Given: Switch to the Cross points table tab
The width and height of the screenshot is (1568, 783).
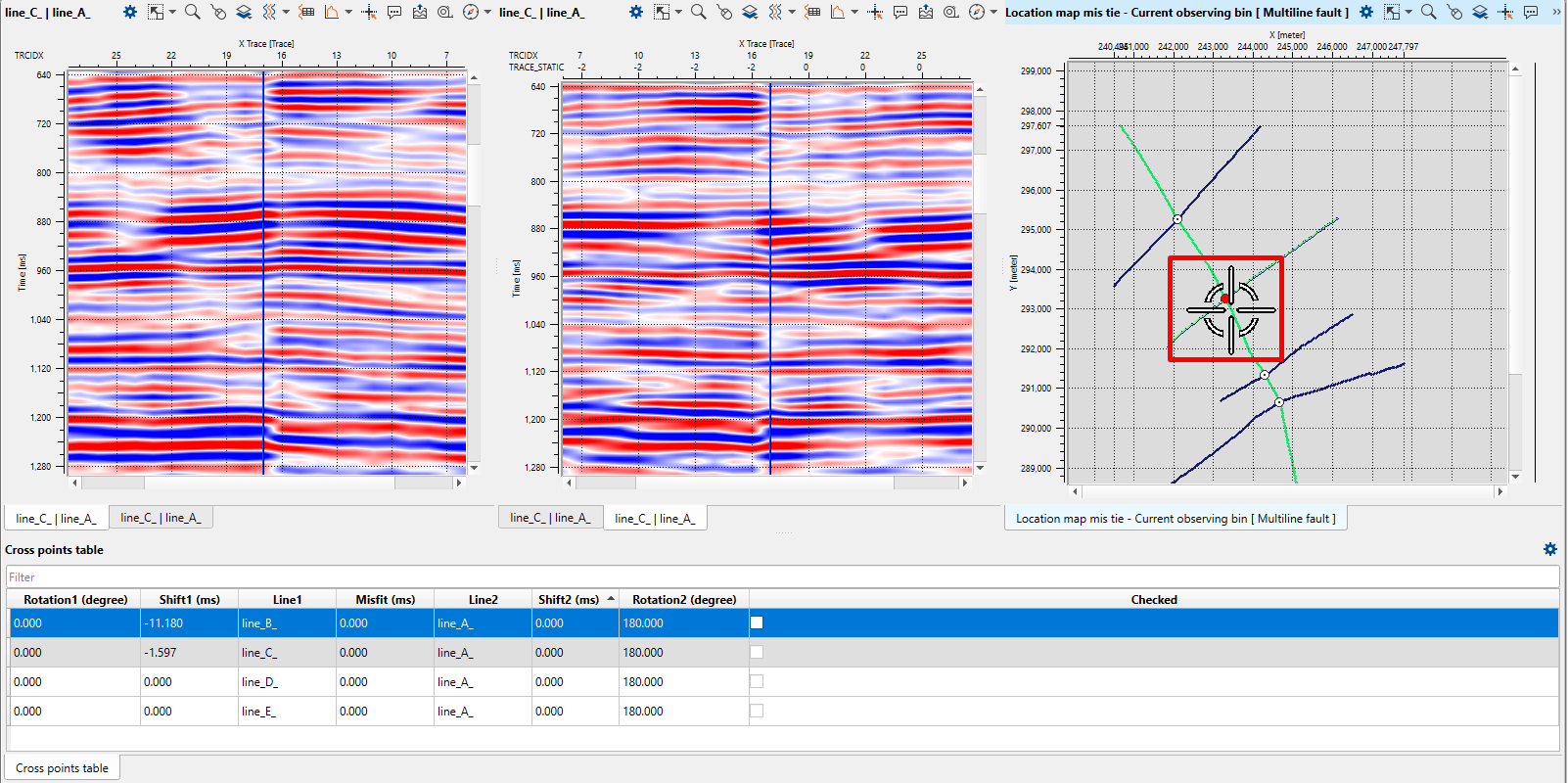Looking at the screenshot, I should [x=62, y=768].
